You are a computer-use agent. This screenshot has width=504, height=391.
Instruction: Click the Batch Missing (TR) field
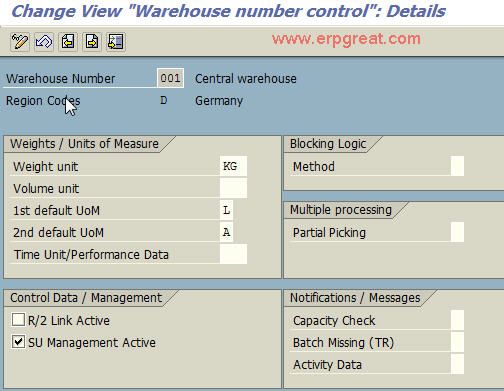[457, 342]
